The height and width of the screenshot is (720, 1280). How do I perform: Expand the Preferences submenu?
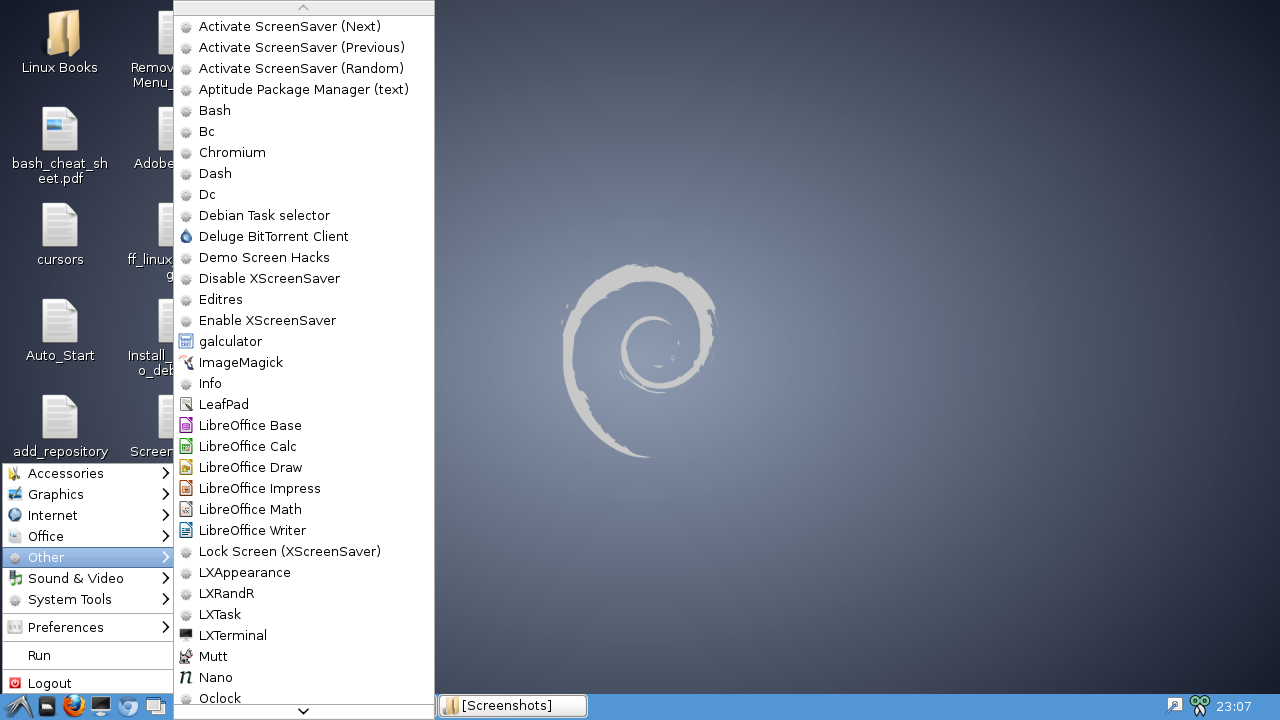(88, 628)
